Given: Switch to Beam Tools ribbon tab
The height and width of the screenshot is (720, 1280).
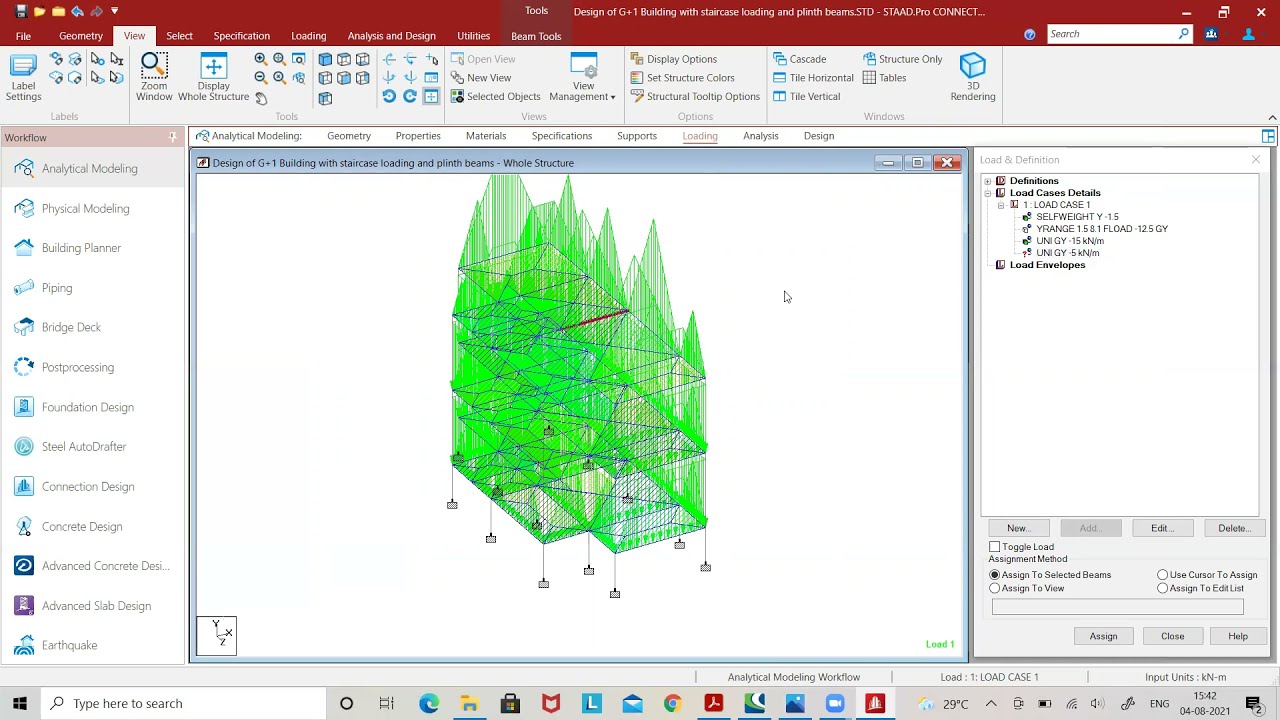Looking at the screenshot, I should tap(536, 36).
